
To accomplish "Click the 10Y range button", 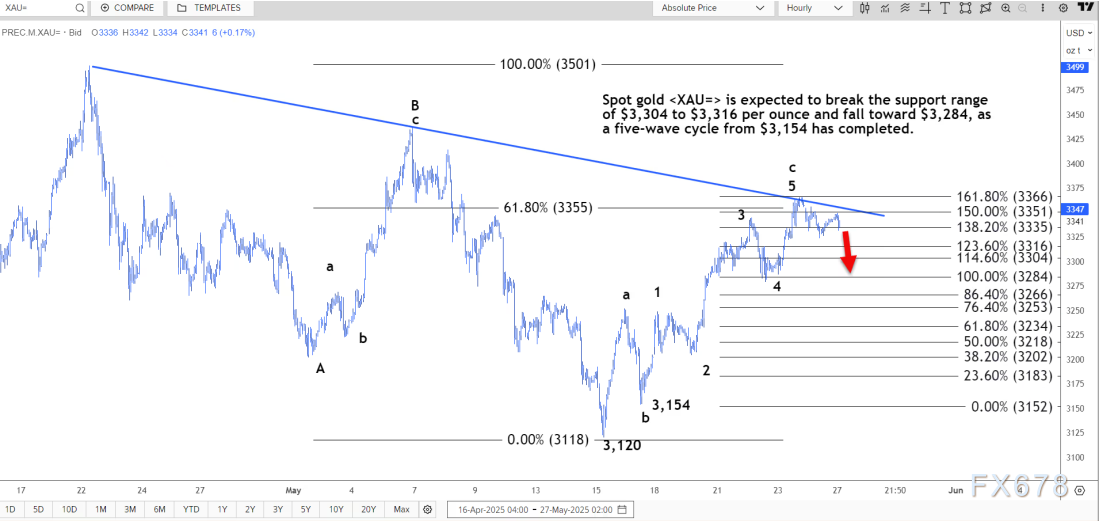I will [335, 509].
